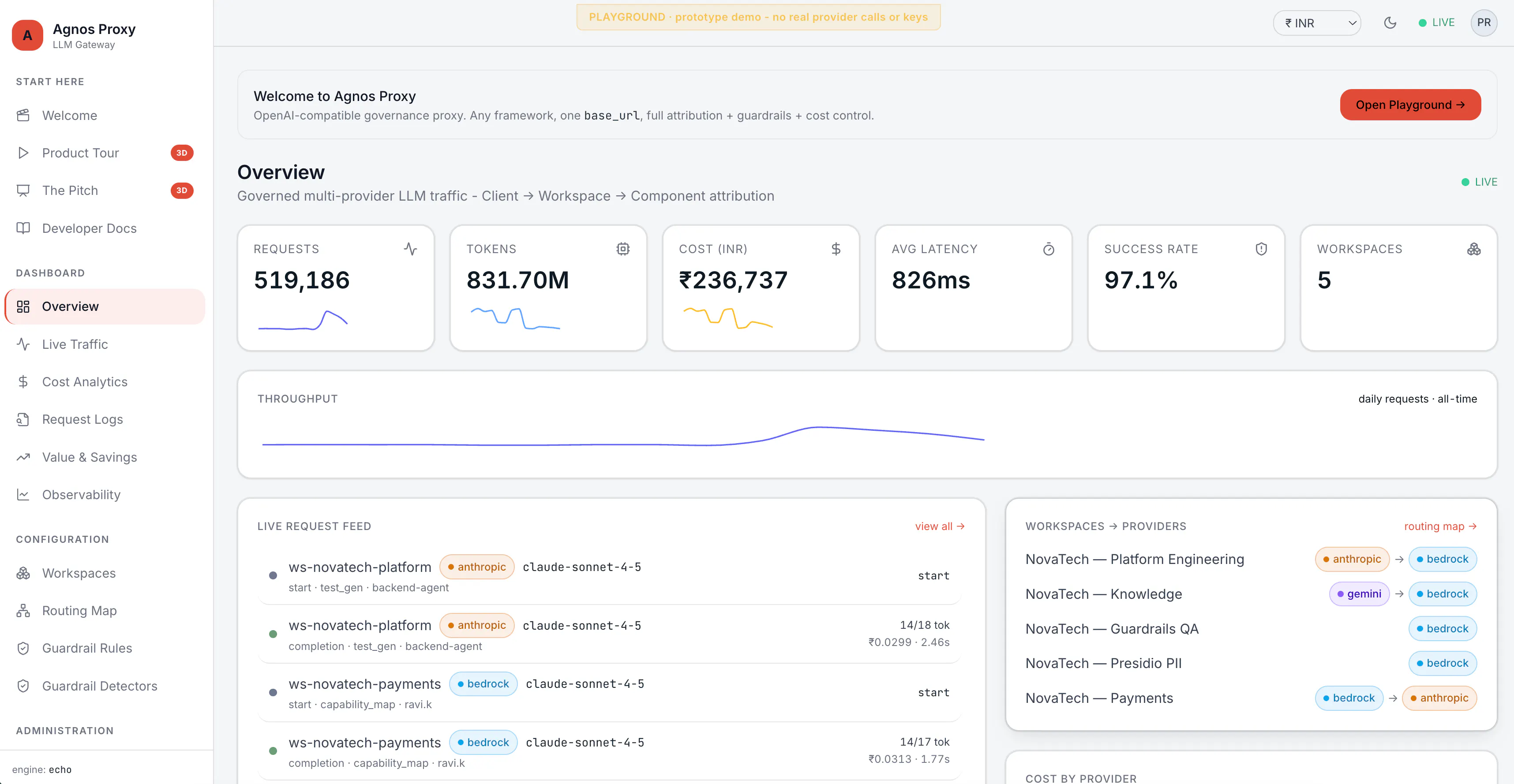Click 'NovaTech — Payments' workspace name
The height and width of the screenshot is (784, 1514).
point(1099,698)
